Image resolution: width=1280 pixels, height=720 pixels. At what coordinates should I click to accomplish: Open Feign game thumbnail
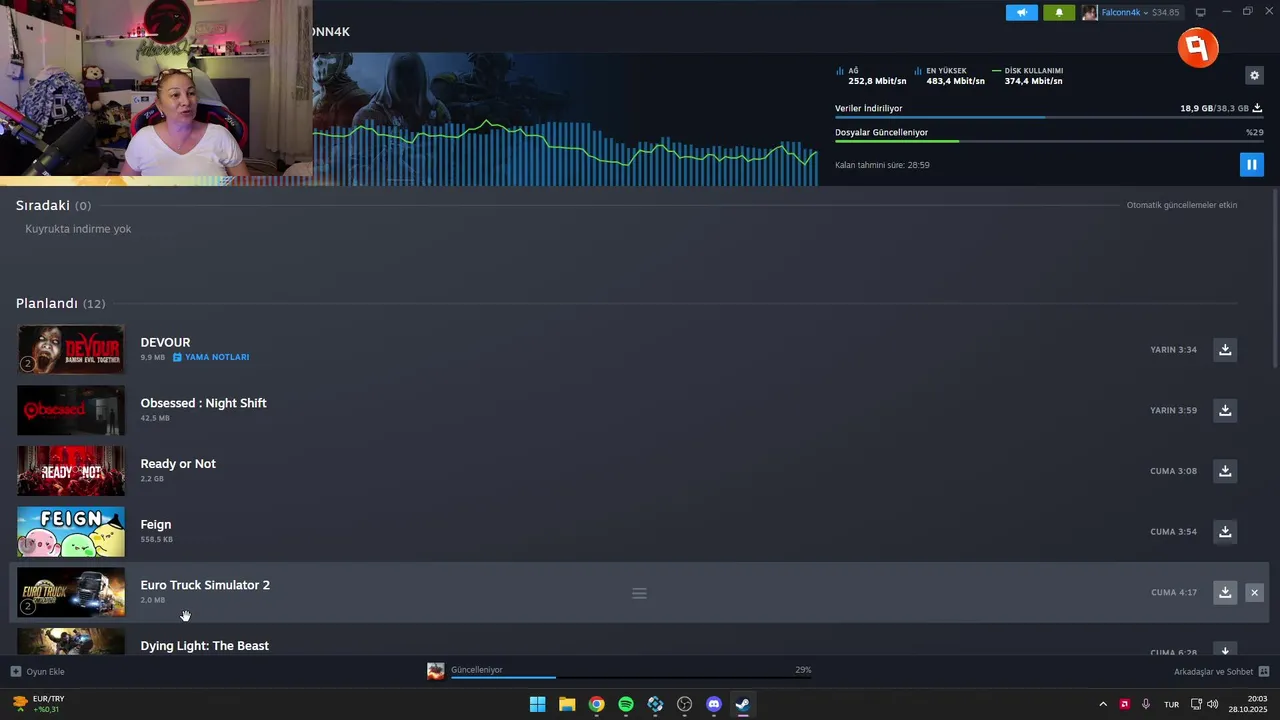(x=71, y=531)
